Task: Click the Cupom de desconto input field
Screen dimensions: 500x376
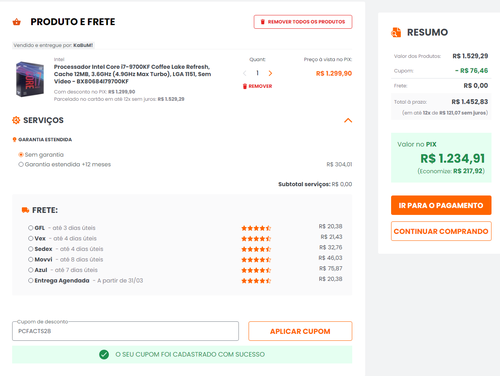Action: click(125, 331)
